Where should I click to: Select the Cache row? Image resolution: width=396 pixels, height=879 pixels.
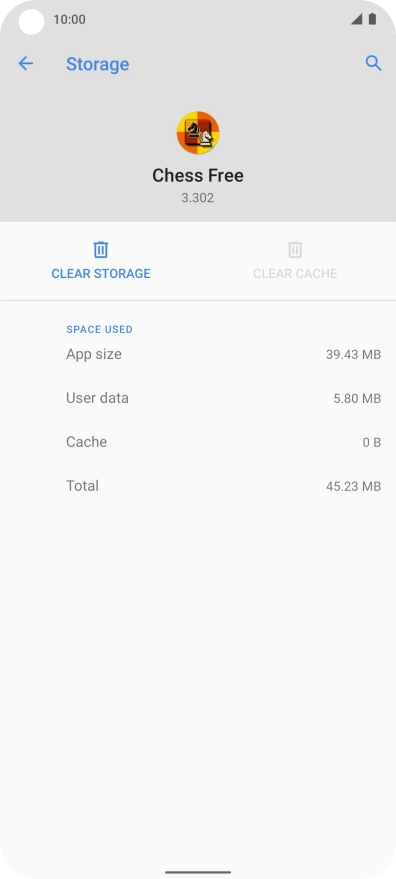[x=223, y=442]
